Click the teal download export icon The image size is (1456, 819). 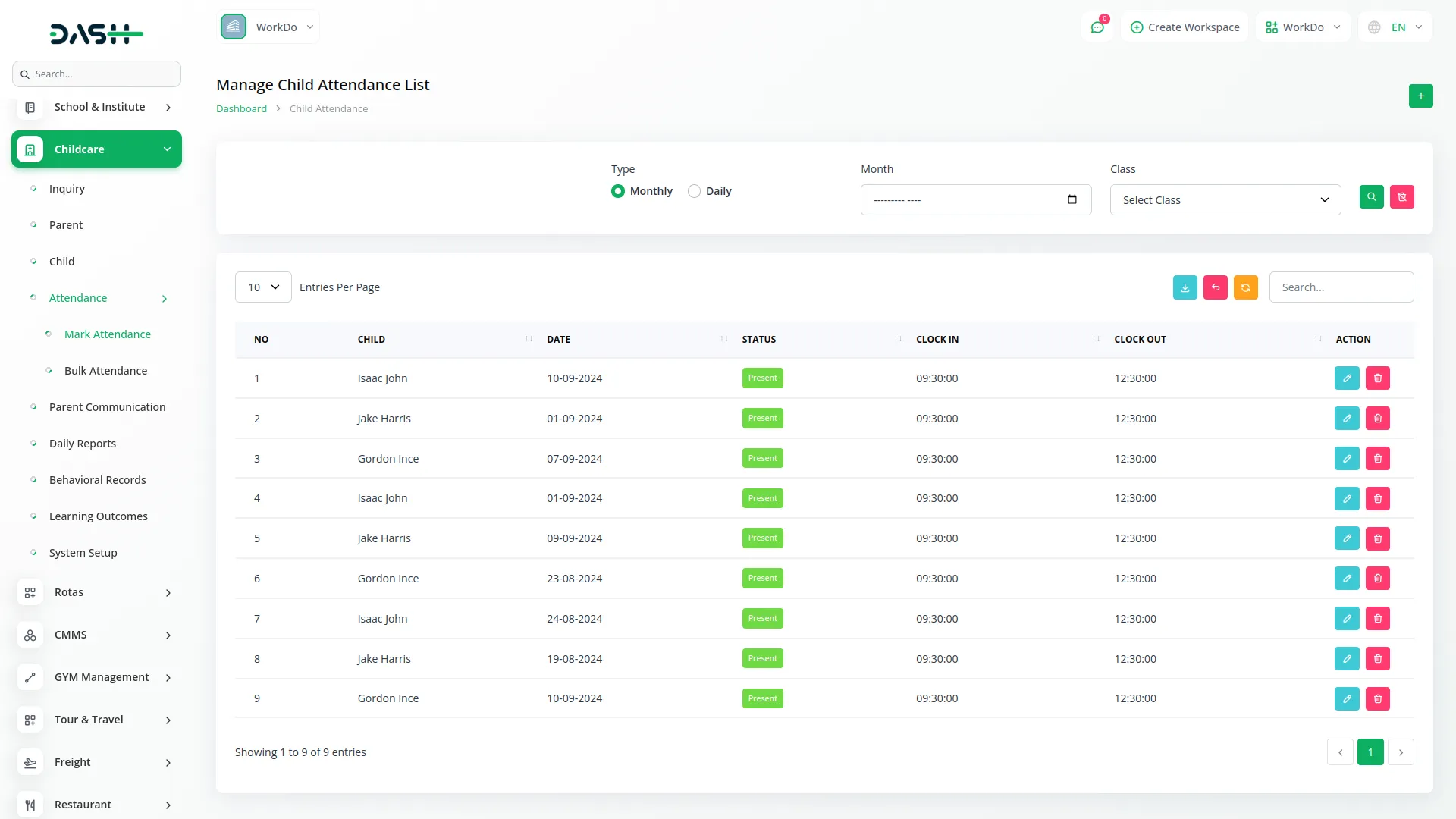tap(1185, 287)
